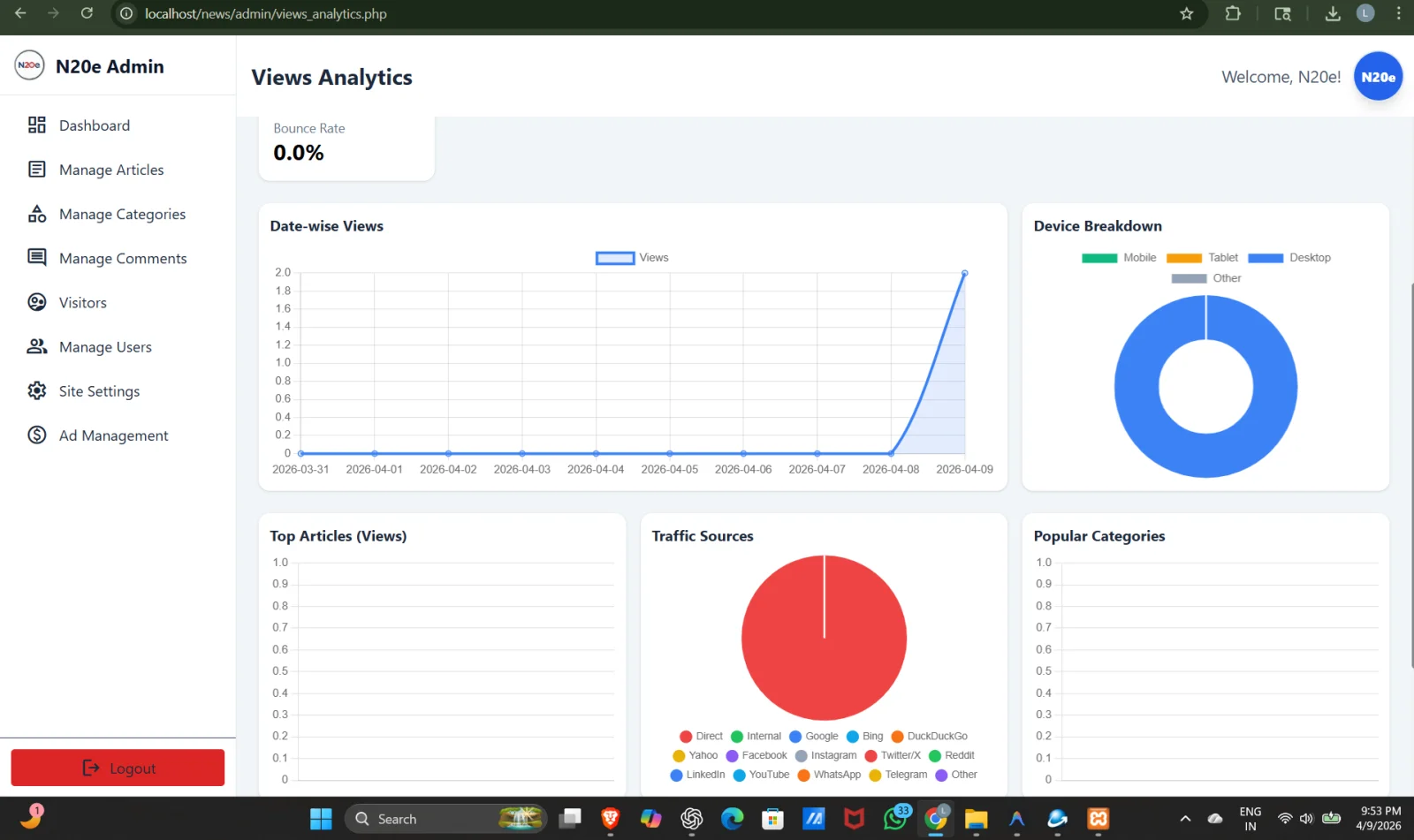Toggle Mobile legend swatch in Device Breakdown
This screenshot has width=1414, height=840.
(1099, 258)
